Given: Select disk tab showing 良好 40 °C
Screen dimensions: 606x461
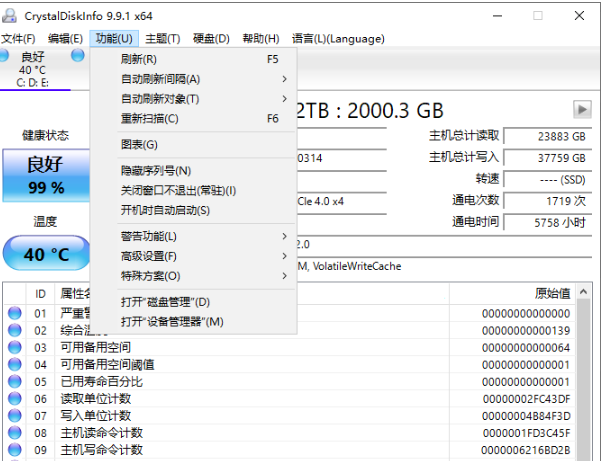Looking at the screenshot, I should 35,69.
